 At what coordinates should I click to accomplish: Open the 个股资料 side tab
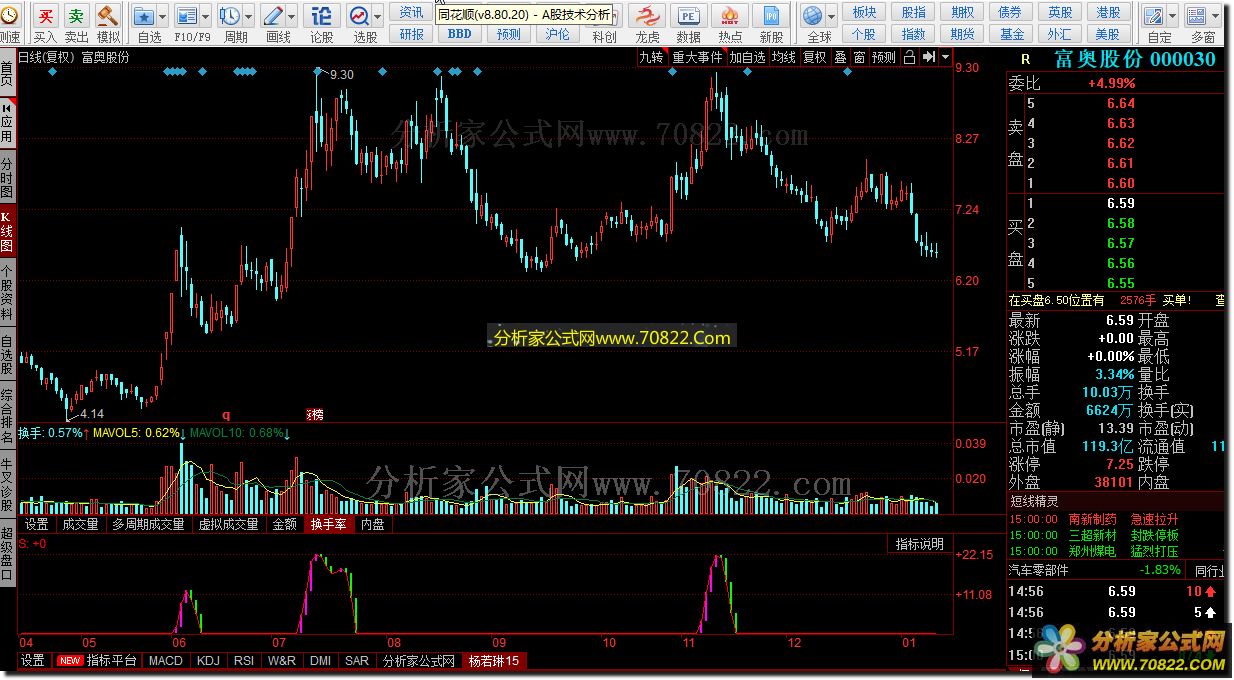click(x=7, y=292)
